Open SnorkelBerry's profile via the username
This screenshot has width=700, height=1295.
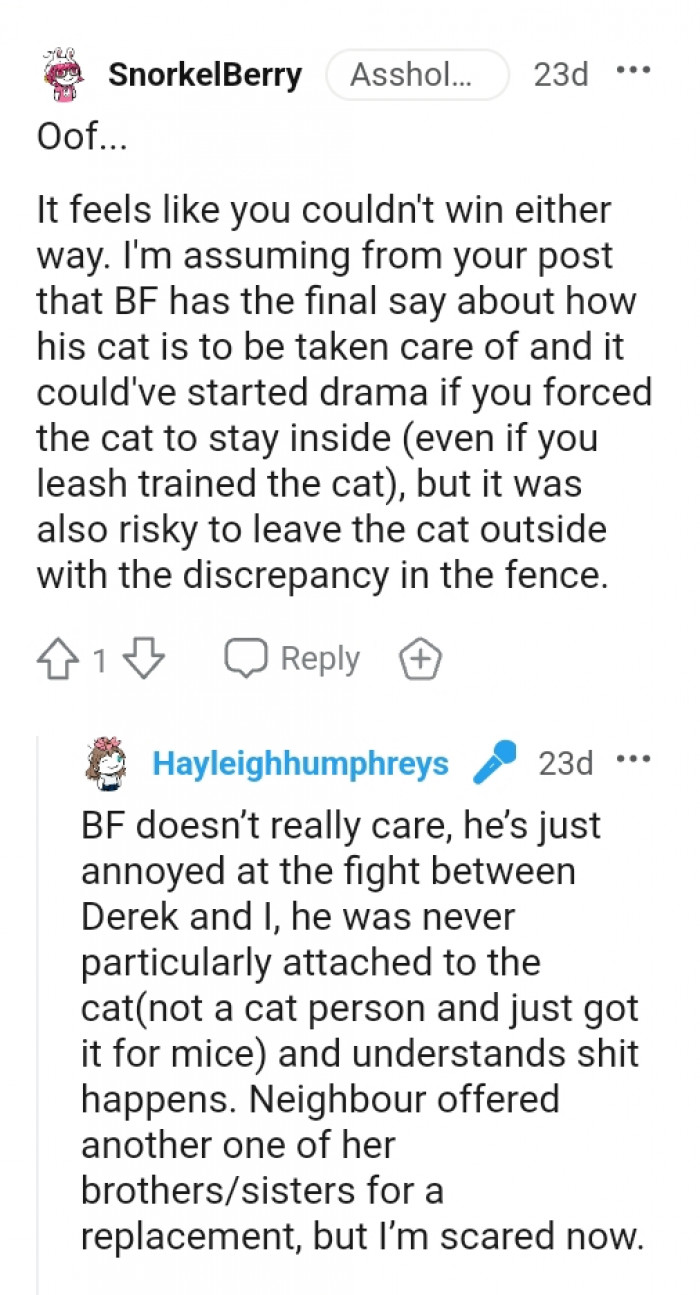point(204,73)
